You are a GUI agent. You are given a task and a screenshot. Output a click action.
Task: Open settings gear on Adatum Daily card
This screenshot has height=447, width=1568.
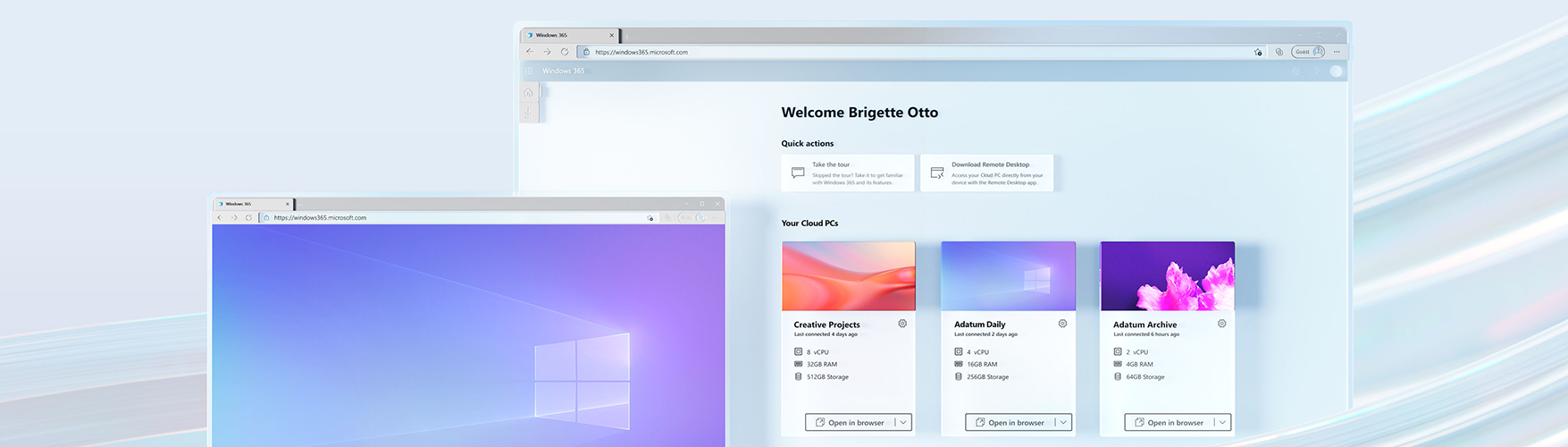click(x=1062, y=324)
